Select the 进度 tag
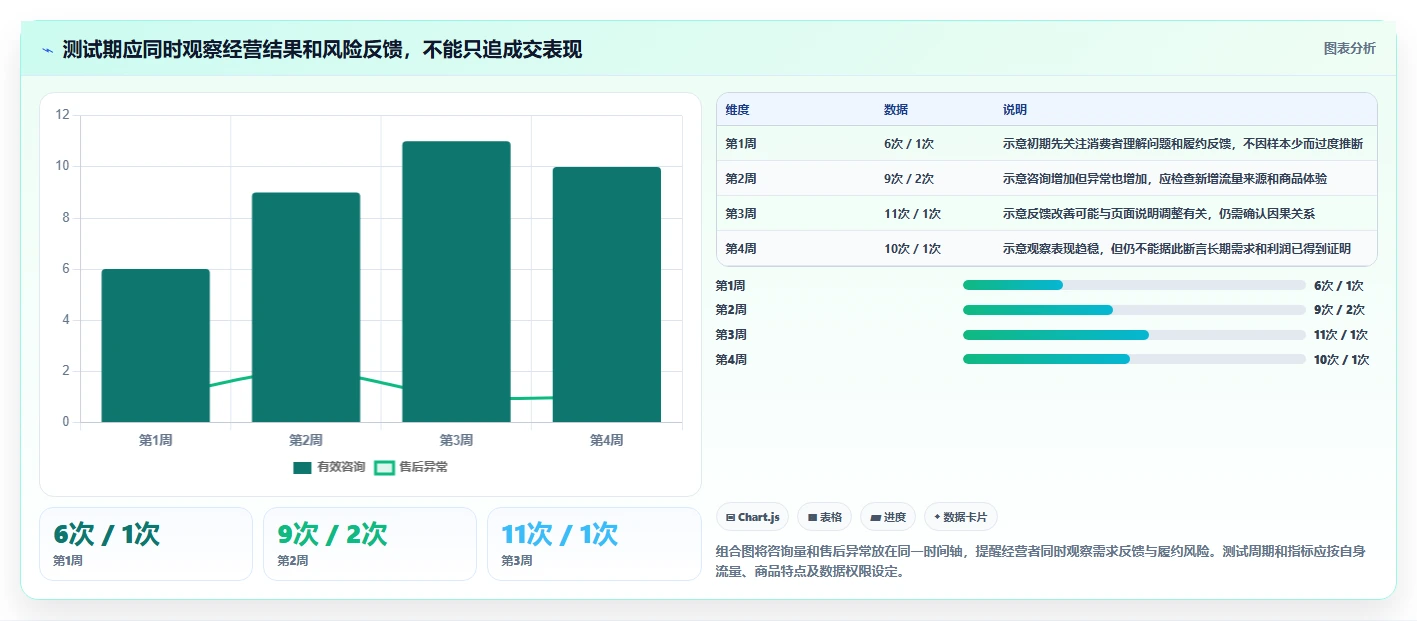This screenshot has width=1417, height=621. (888, 517)
